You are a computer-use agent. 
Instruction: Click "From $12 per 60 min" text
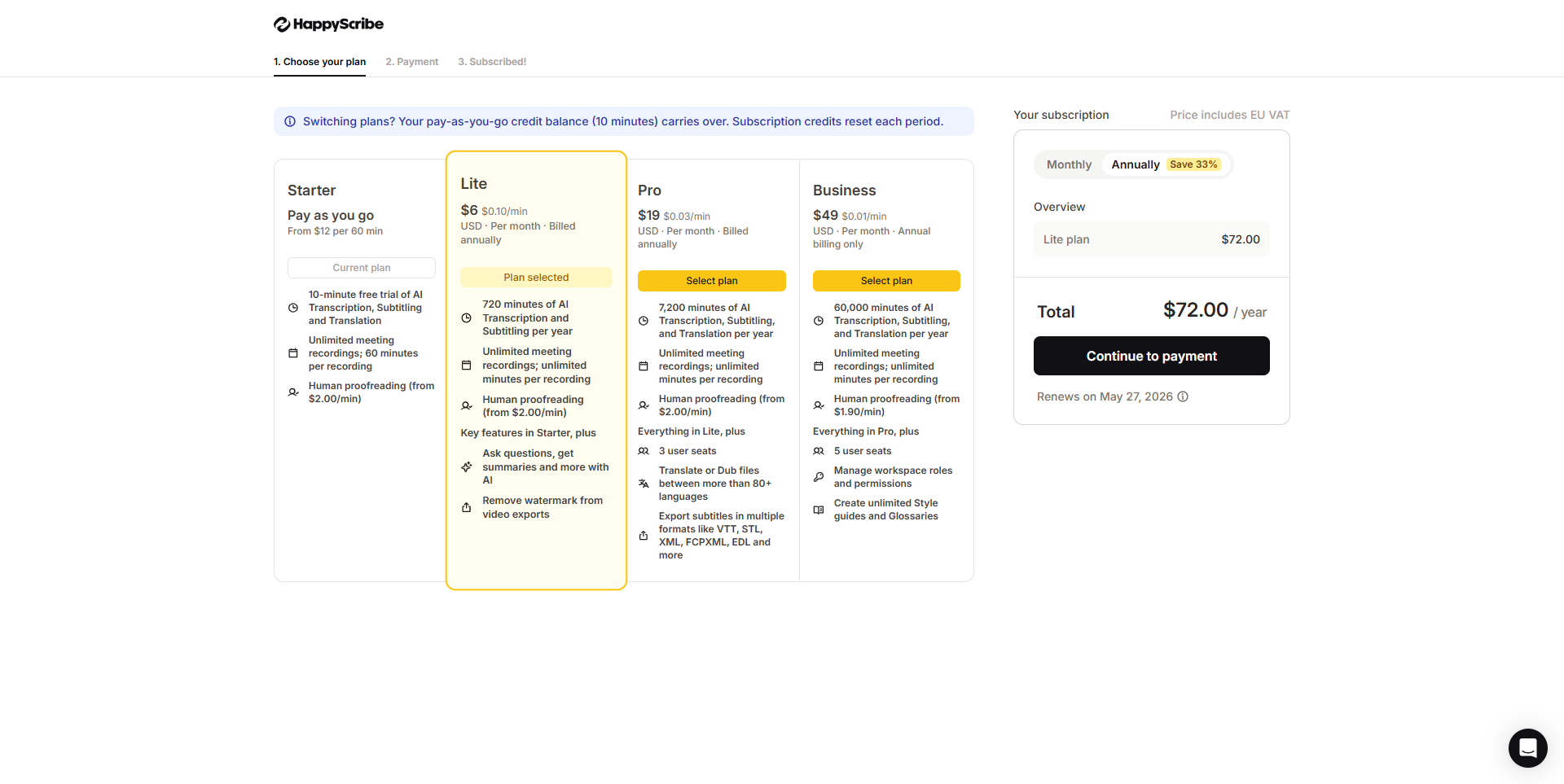coord(335,231)
